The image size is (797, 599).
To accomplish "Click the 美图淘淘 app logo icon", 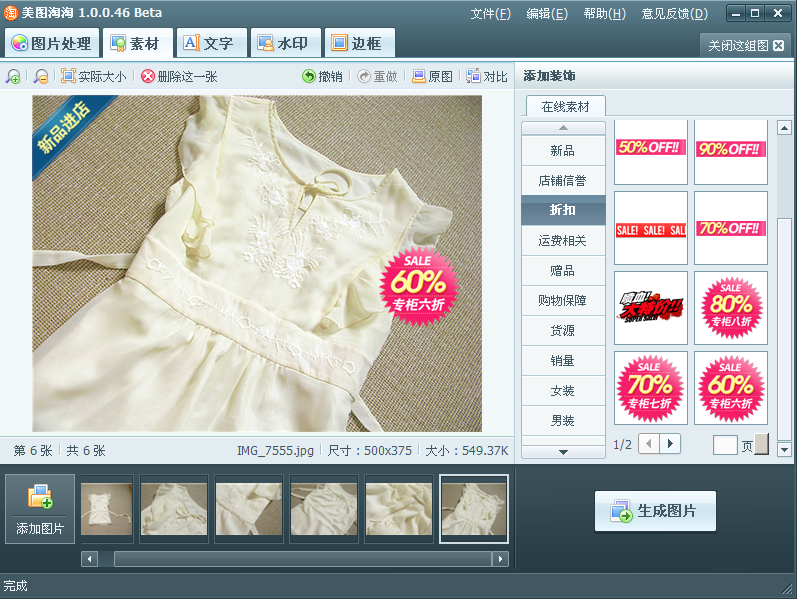I will tap(10, 13).
